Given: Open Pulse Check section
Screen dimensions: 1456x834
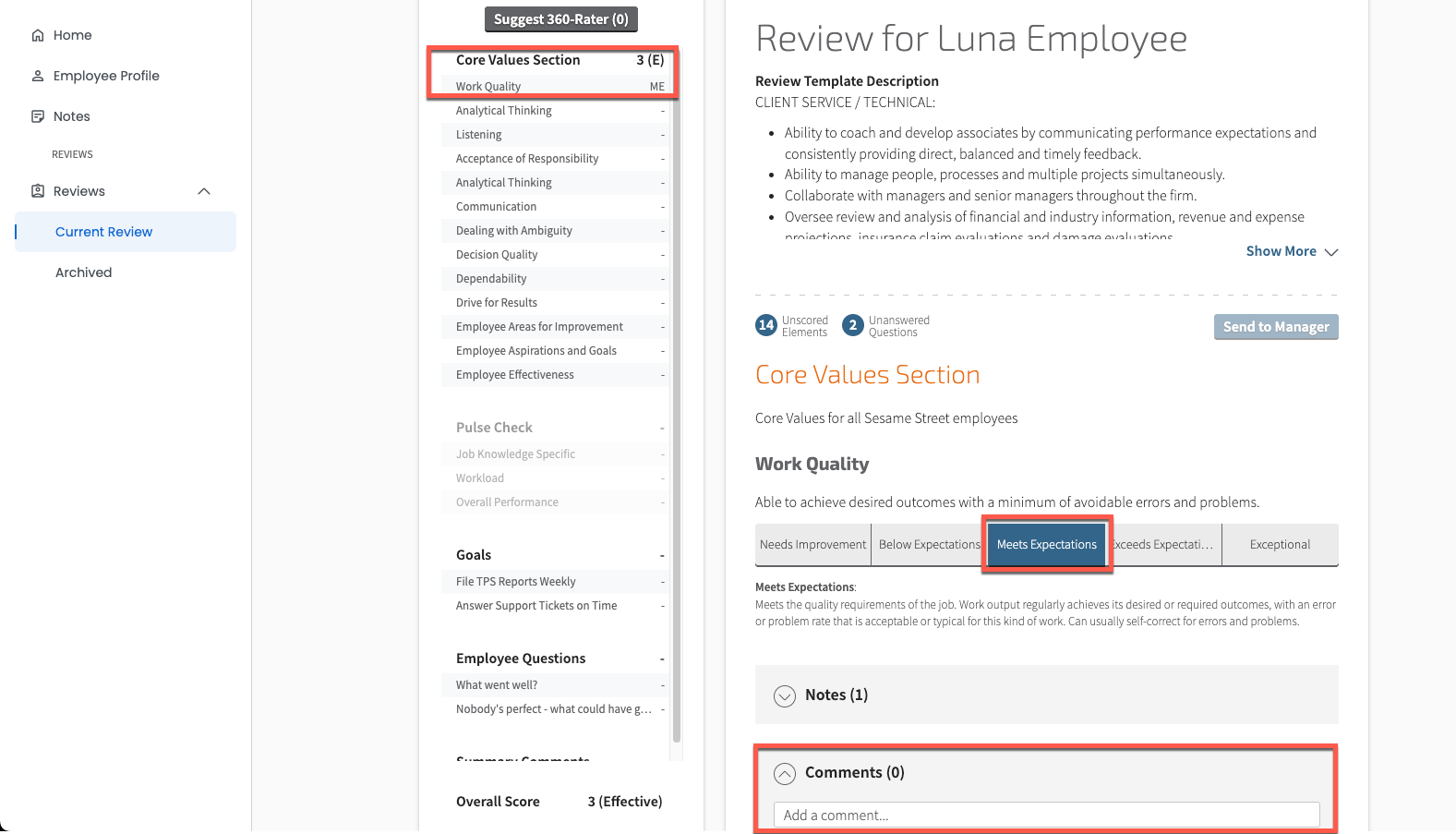Looking at the screenshot, I should tap(554, 428).
